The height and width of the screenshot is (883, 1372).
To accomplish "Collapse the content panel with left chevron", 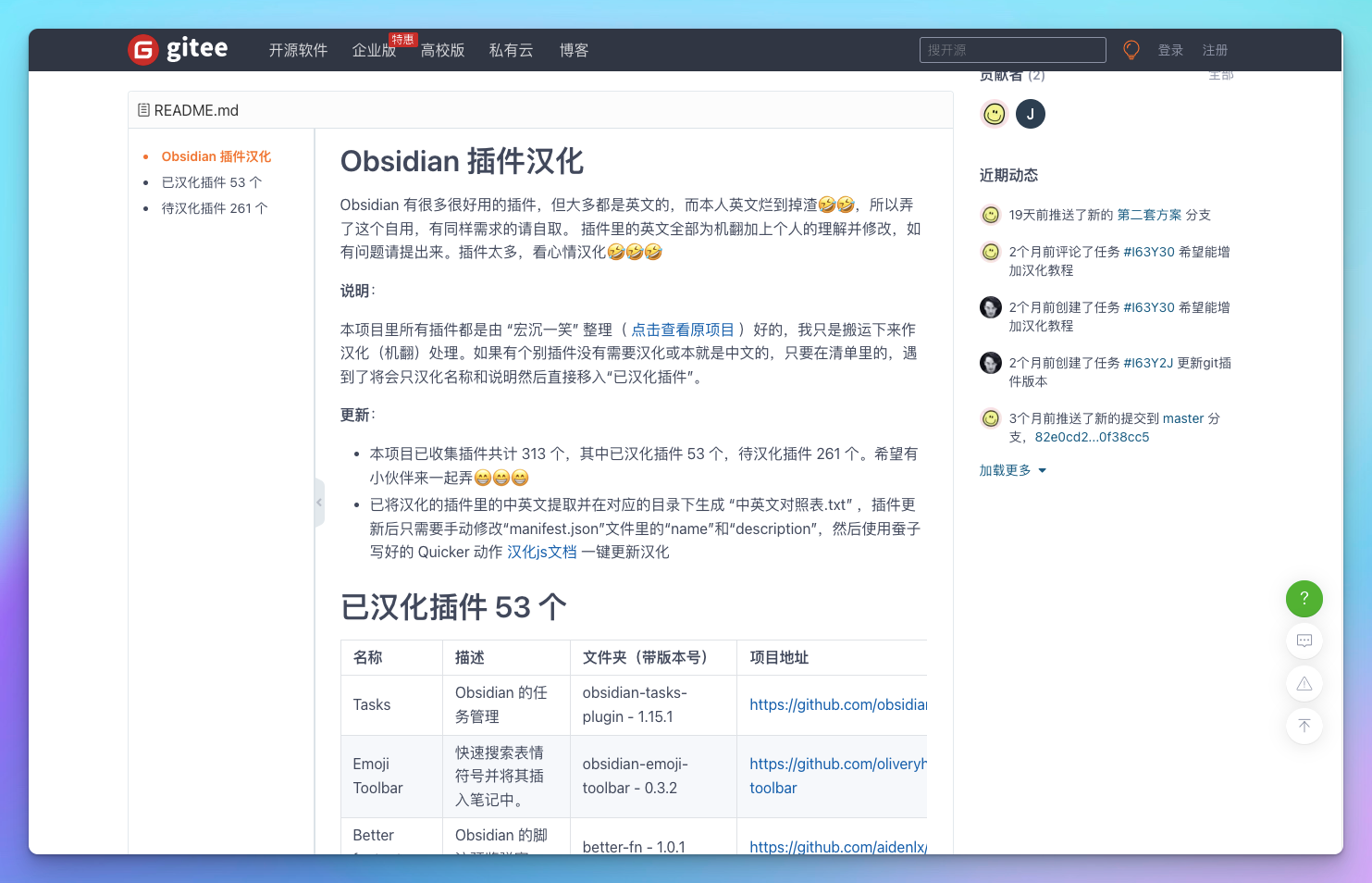I will coord(319,503).
